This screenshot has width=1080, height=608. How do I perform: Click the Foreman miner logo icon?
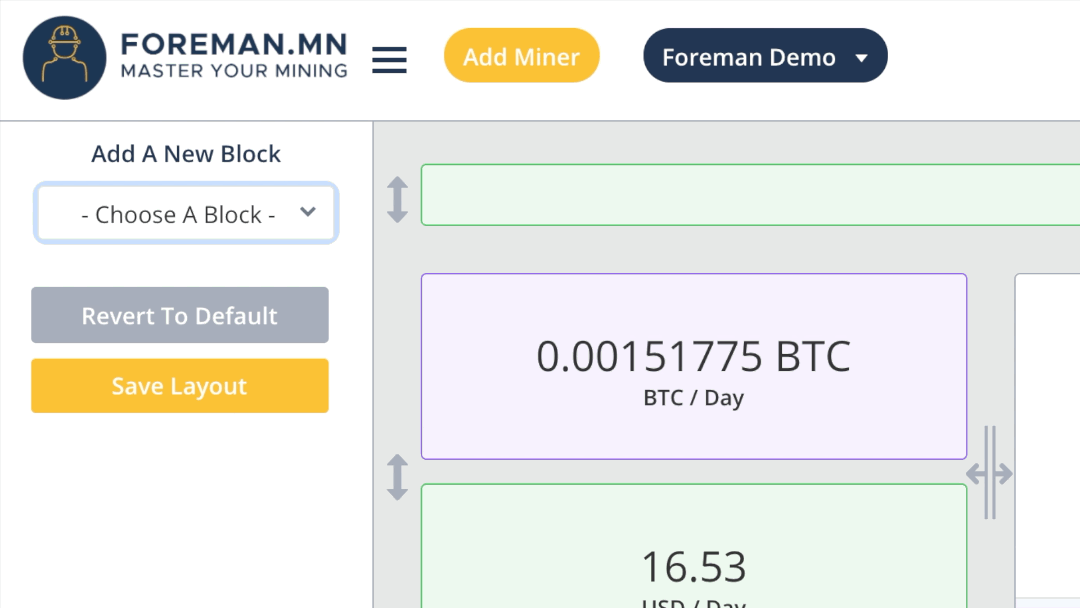pos(64,58)
